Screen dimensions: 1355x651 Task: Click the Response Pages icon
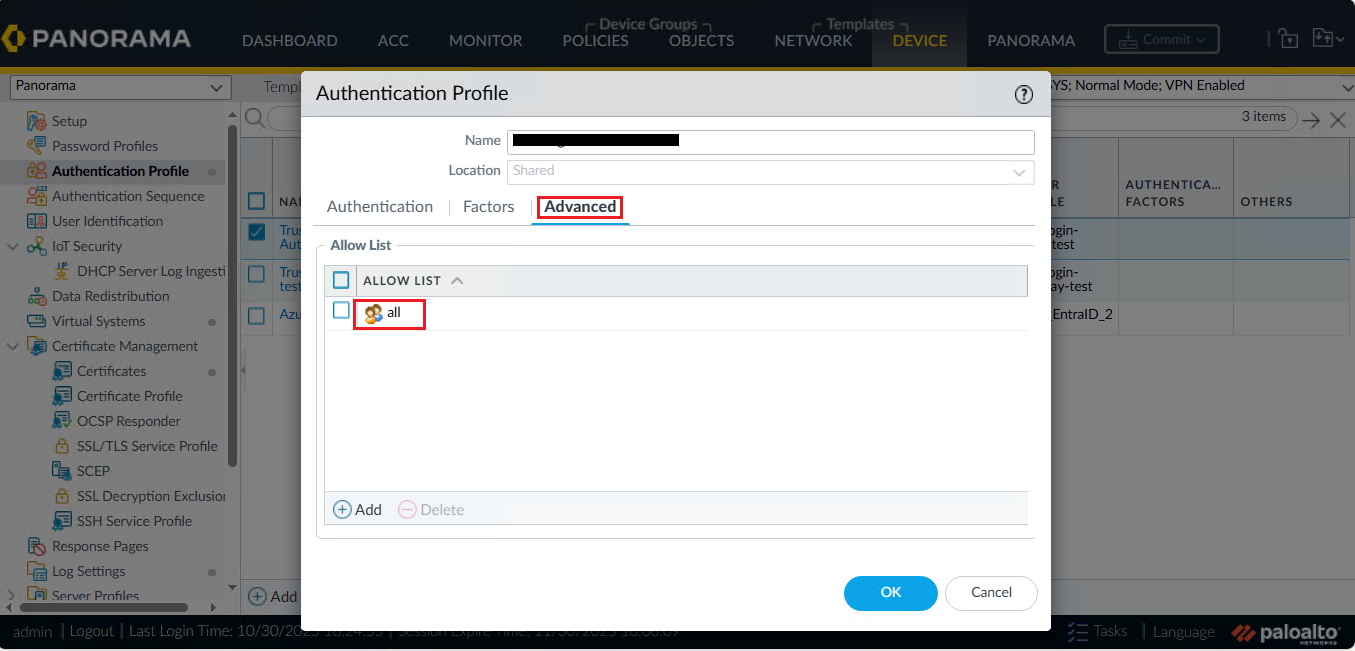(x=37, y=546)
